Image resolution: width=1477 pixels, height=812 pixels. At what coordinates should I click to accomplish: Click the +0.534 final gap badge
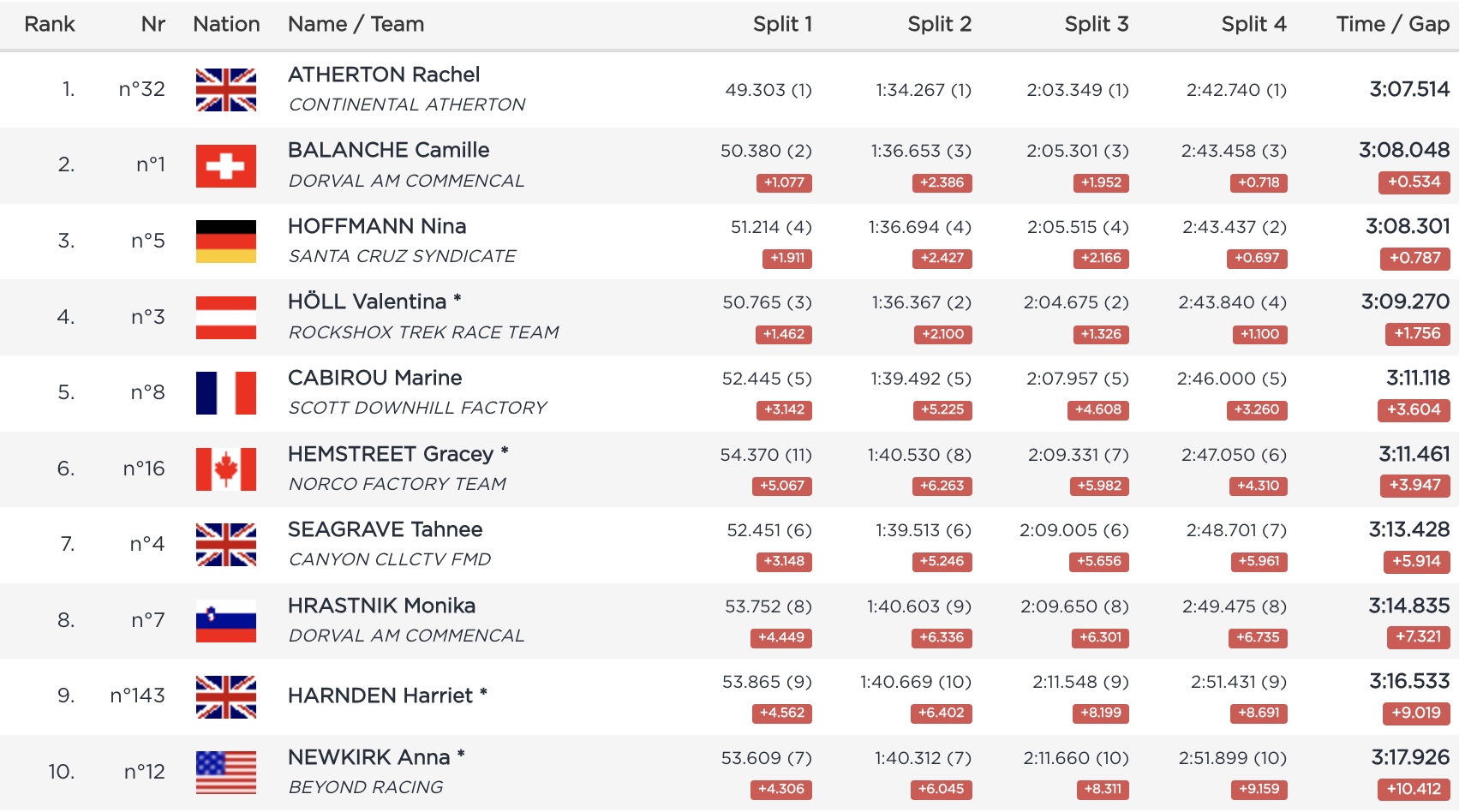click(x=1414, y=182)
